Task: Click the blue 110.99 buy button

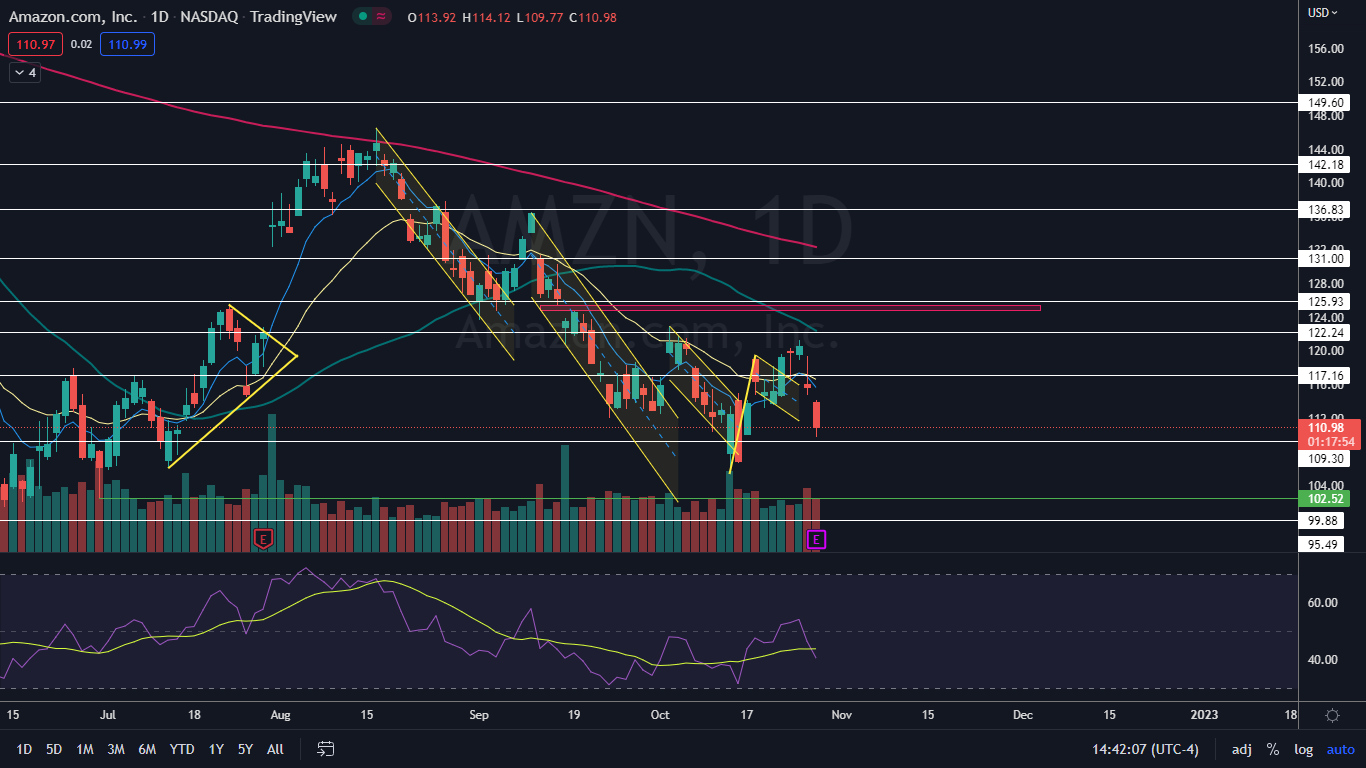Action: (127, 44)
